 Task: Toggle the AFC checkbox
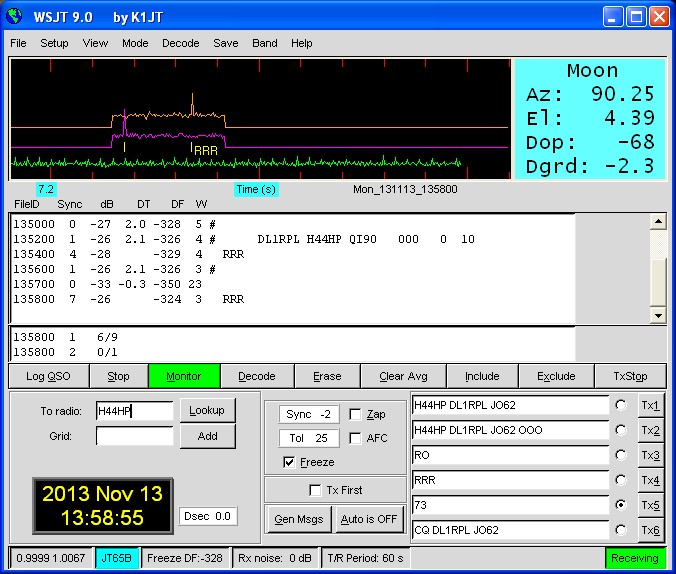click(x=356, y=438)
